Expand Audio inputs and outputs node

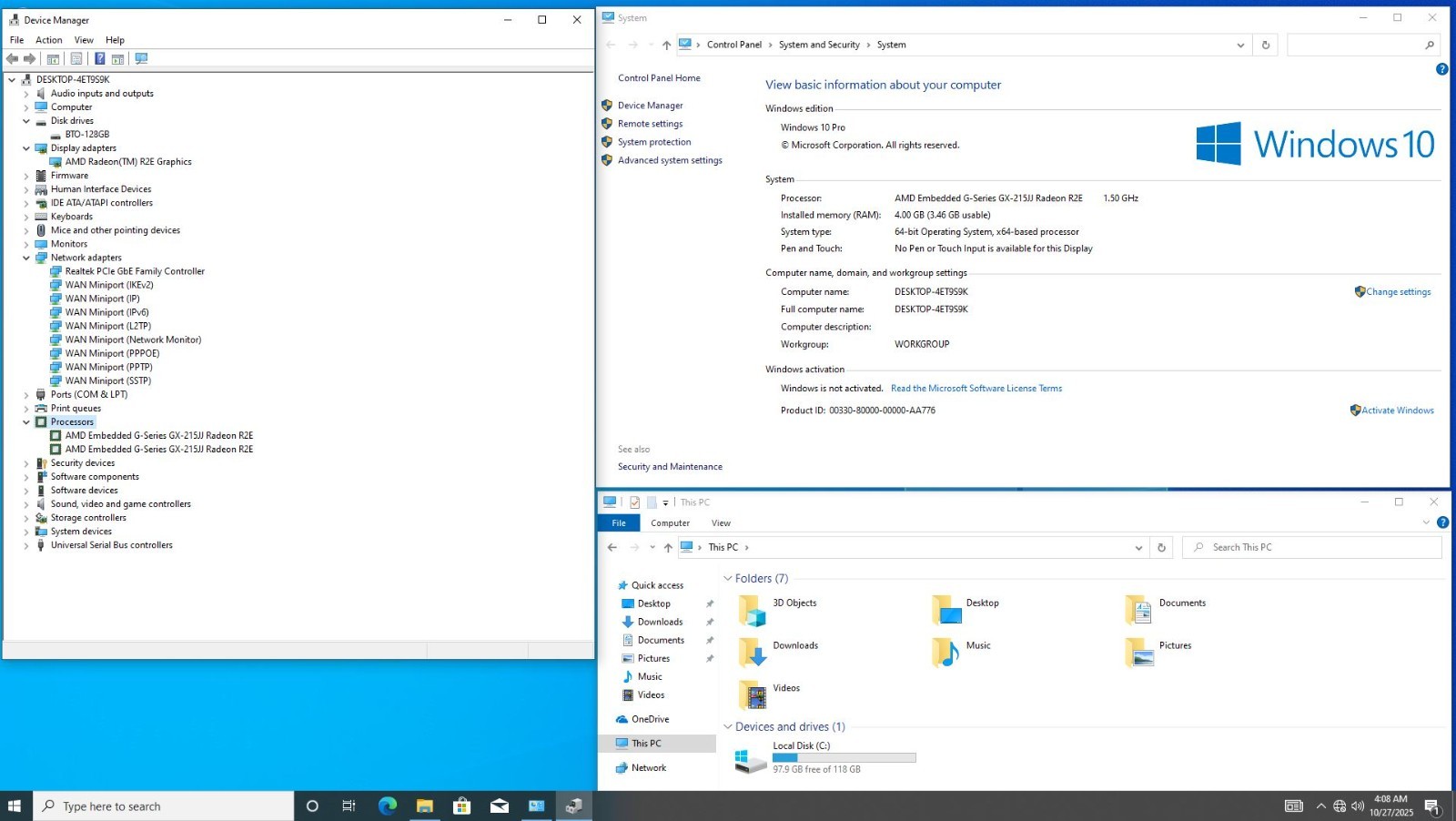click(x=26, y=94)
